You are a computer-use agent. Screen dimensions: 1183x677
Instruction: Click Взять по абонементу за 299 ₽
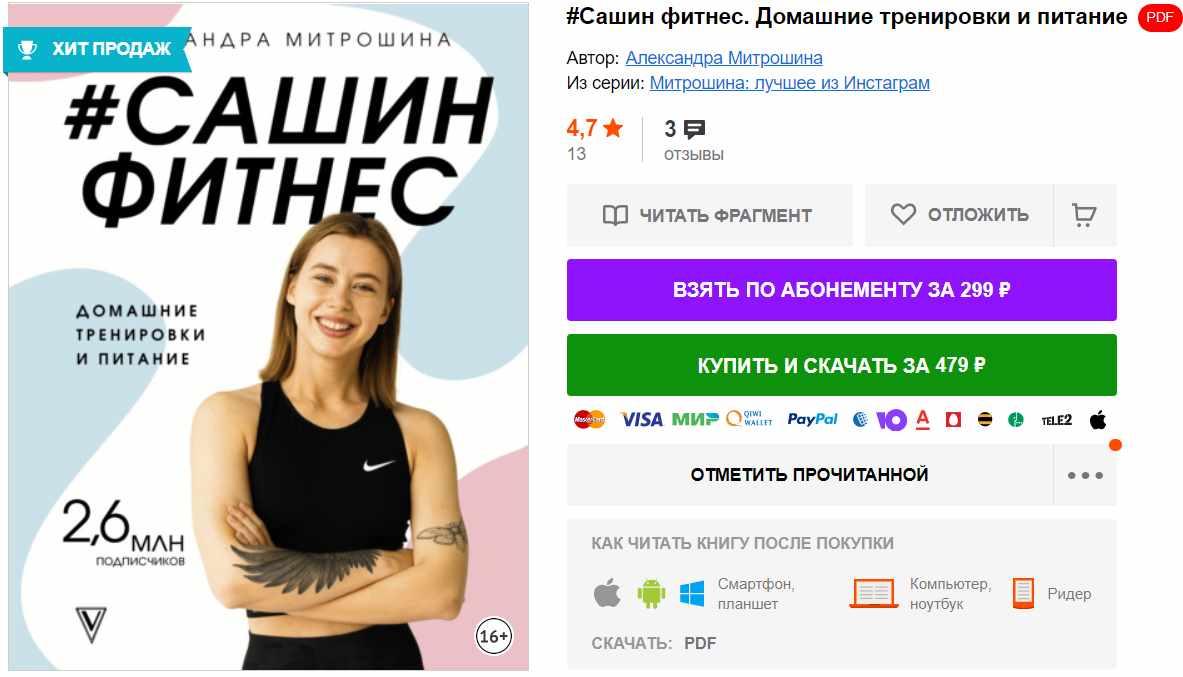click(x=841, y=290)
